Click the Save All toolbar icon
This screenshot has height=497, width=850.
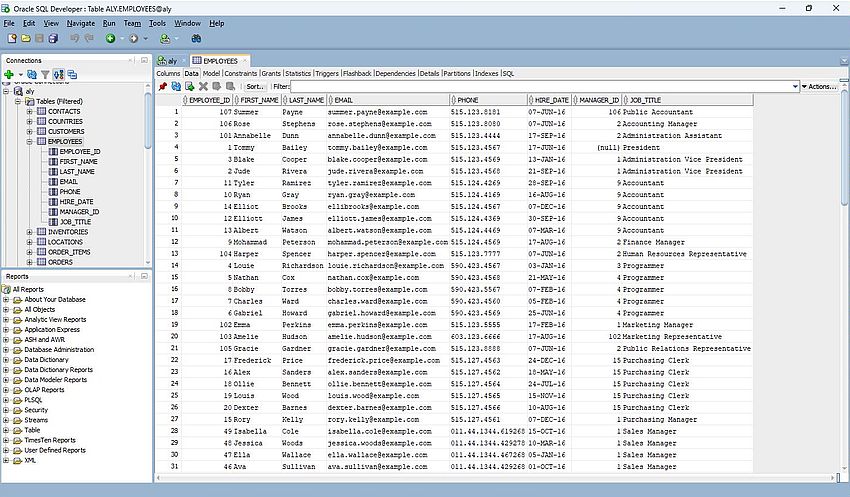[52, 38]
